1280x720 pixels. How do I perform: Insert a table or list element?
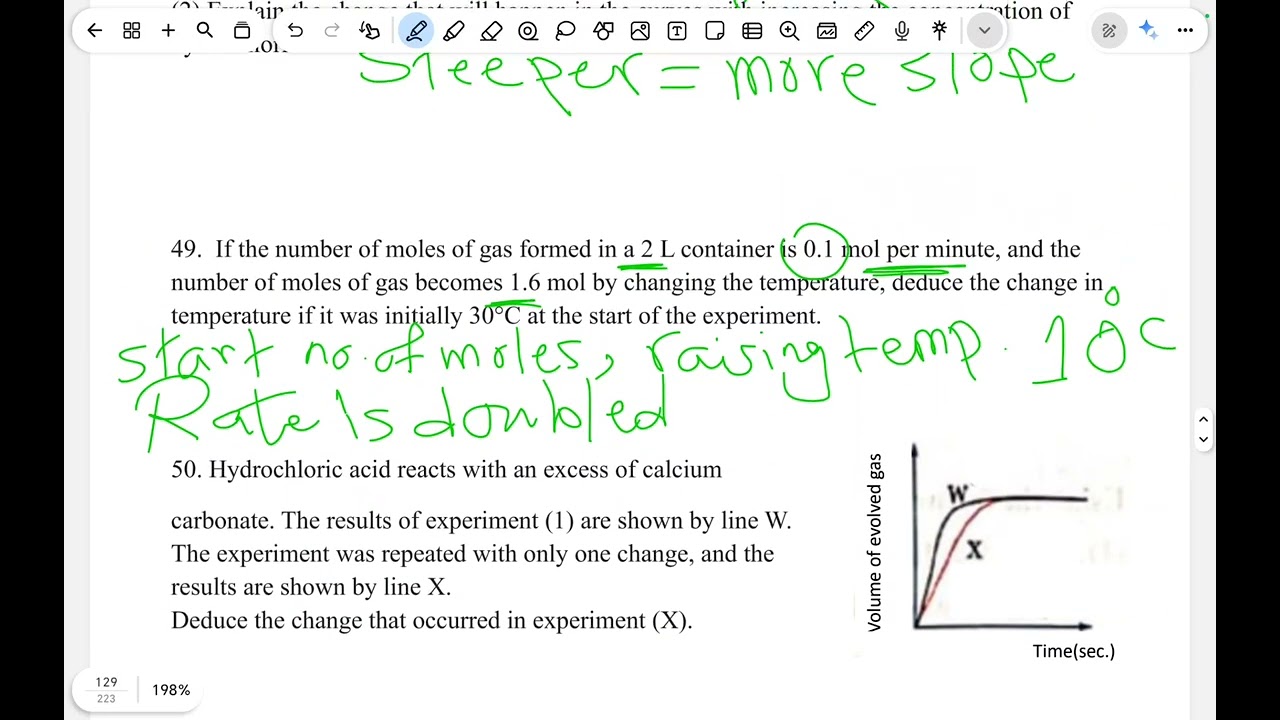coord(752,31)
